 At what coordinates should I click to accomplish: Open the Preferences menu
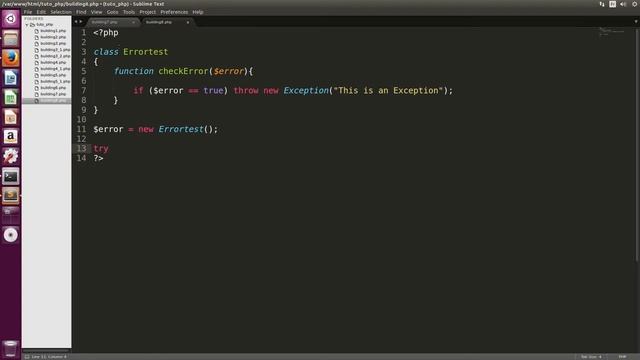click(174, 12)
